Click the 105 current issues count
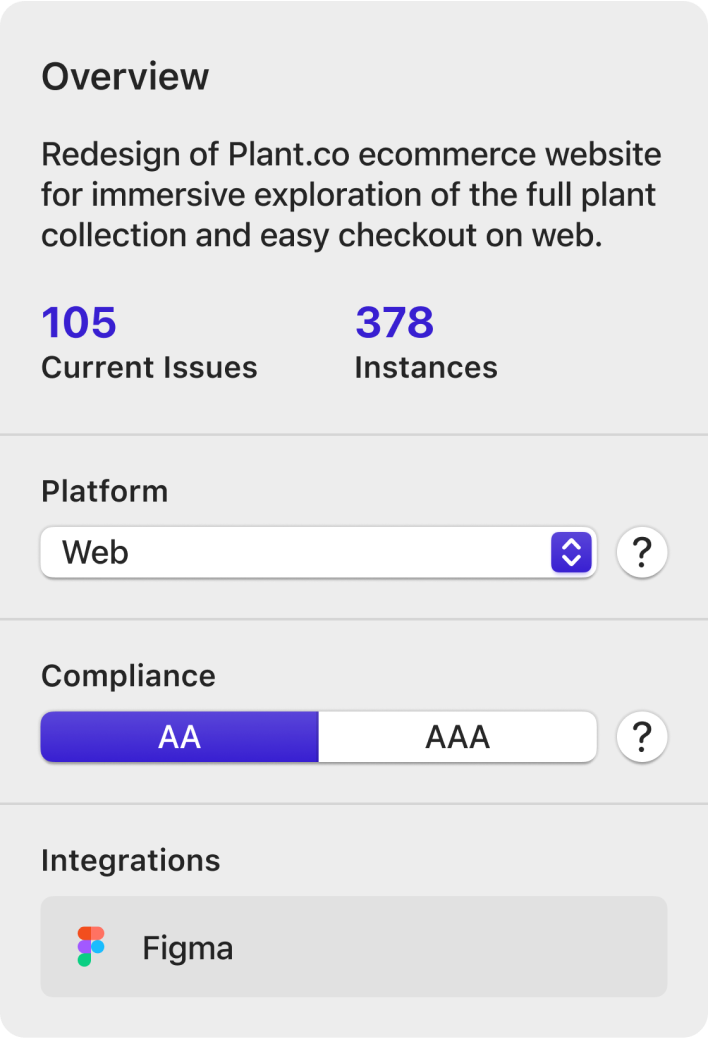 pos(79,322)
